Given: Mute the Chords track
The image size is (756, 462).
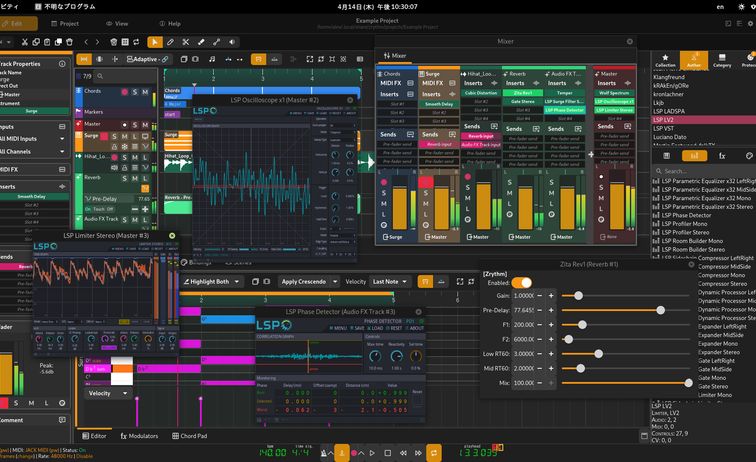Looking at the screenshot, I should pos(144,92).
